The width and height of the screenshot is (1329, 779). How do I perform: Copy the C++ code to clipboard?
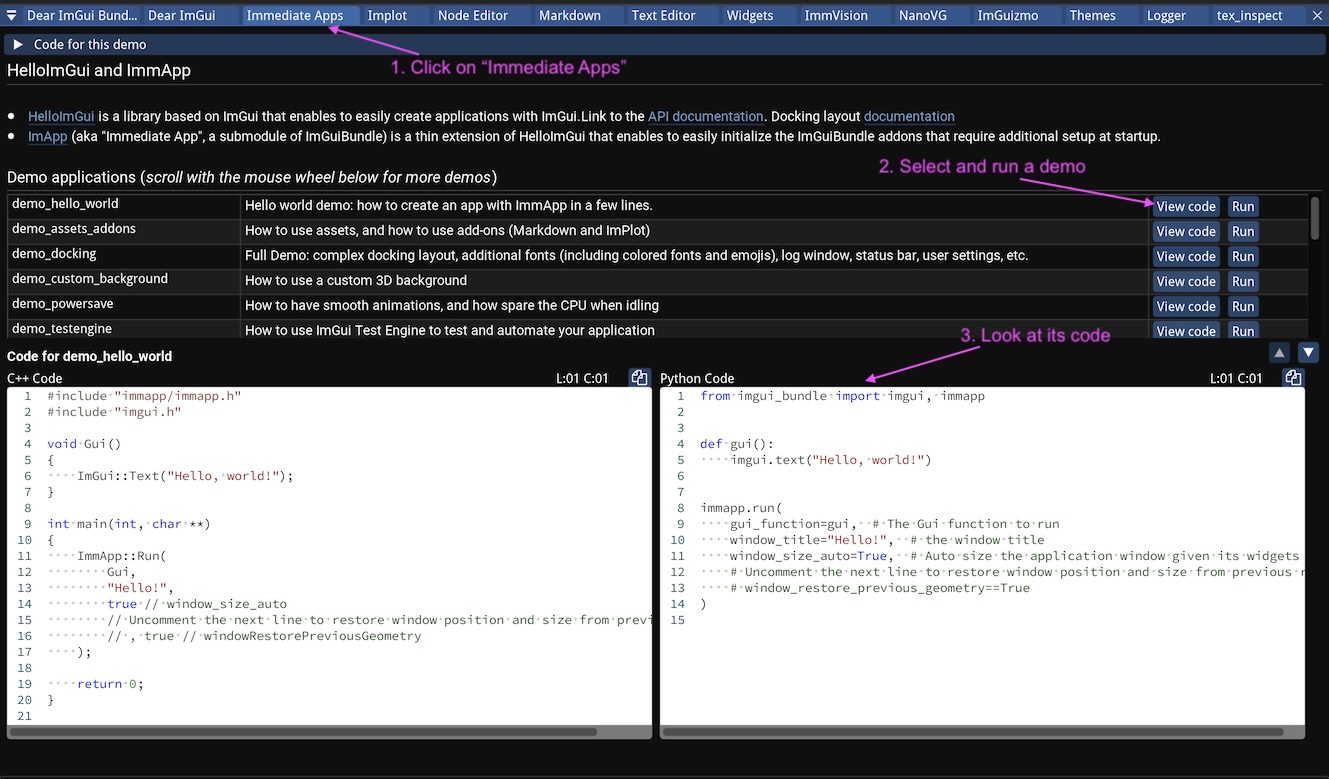point(638,377)
